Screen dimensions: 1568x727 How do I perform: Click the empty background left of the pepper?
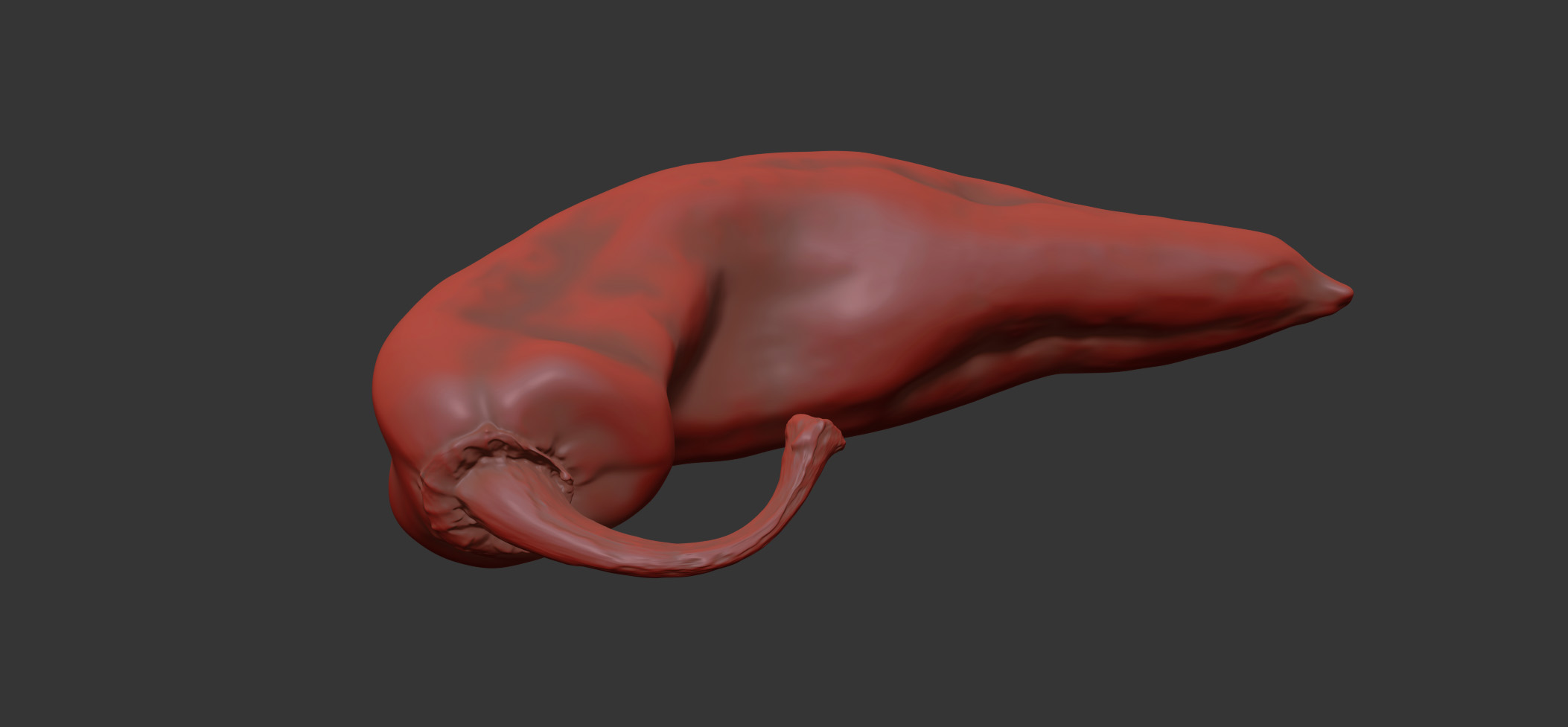pyautogui.click(x=186, y=372)
